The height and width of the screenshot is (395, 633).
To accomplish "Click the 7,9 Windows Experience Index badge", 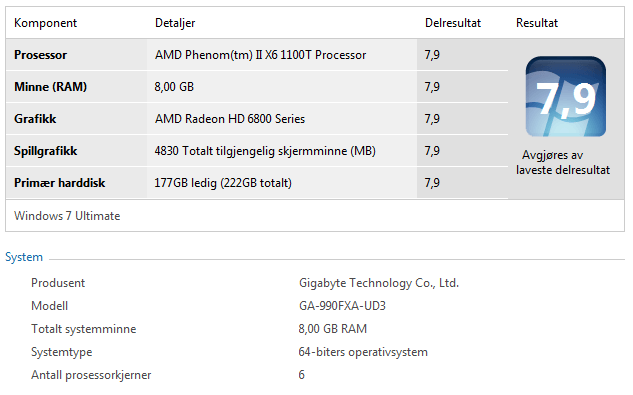I will coord(566,97).
